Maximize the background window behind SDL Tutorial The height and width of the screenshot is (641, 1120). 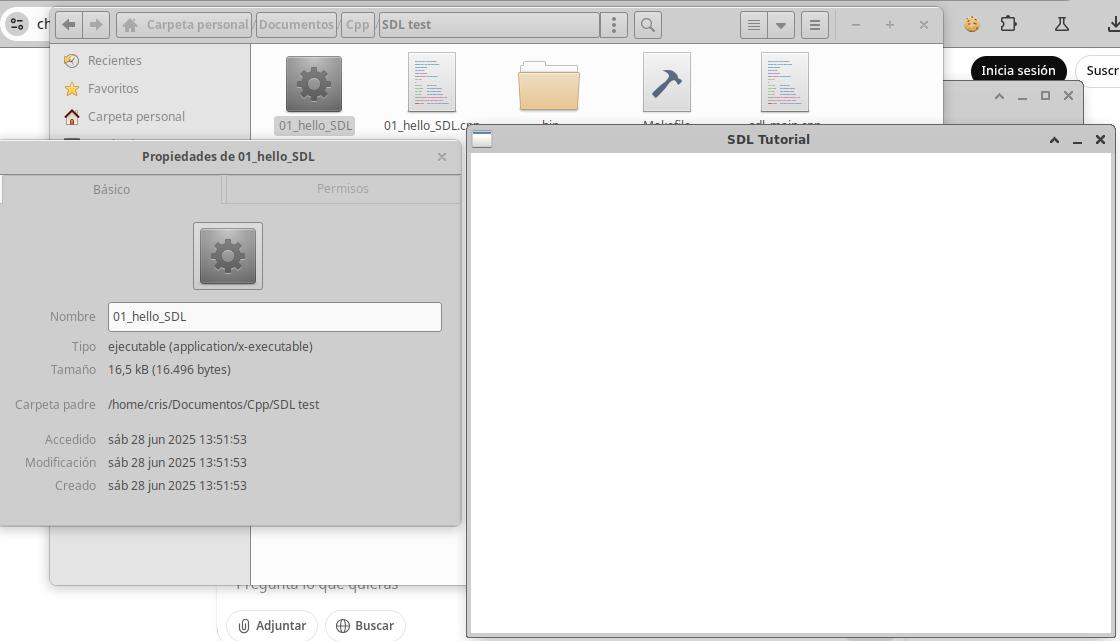pyautogui.click(x=1046, y=96)
